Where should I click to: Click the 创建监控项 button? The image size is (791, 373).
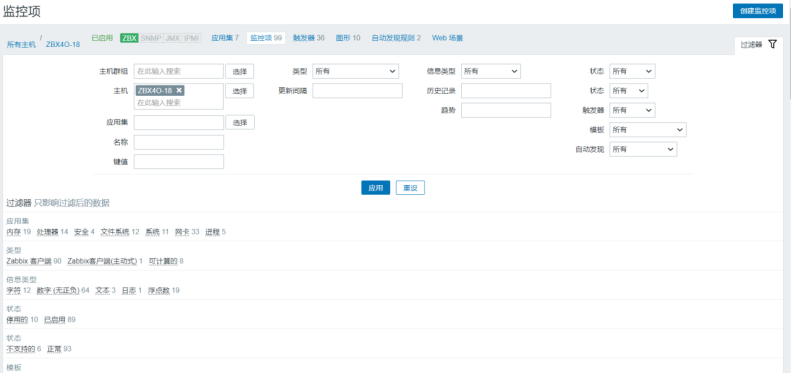(758, 11)
